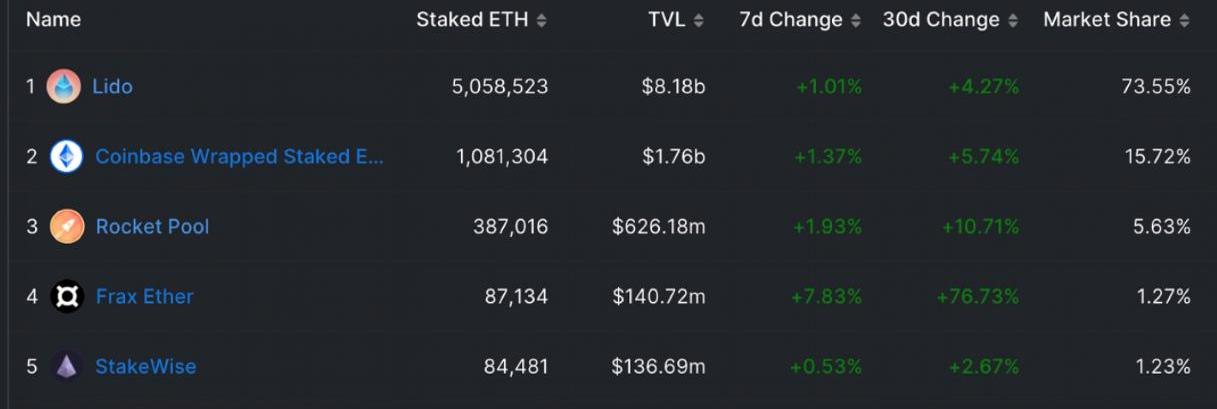Click Frax Ether's +76.73% 30d change
1217x409 pixels.
tap(977, 297)
